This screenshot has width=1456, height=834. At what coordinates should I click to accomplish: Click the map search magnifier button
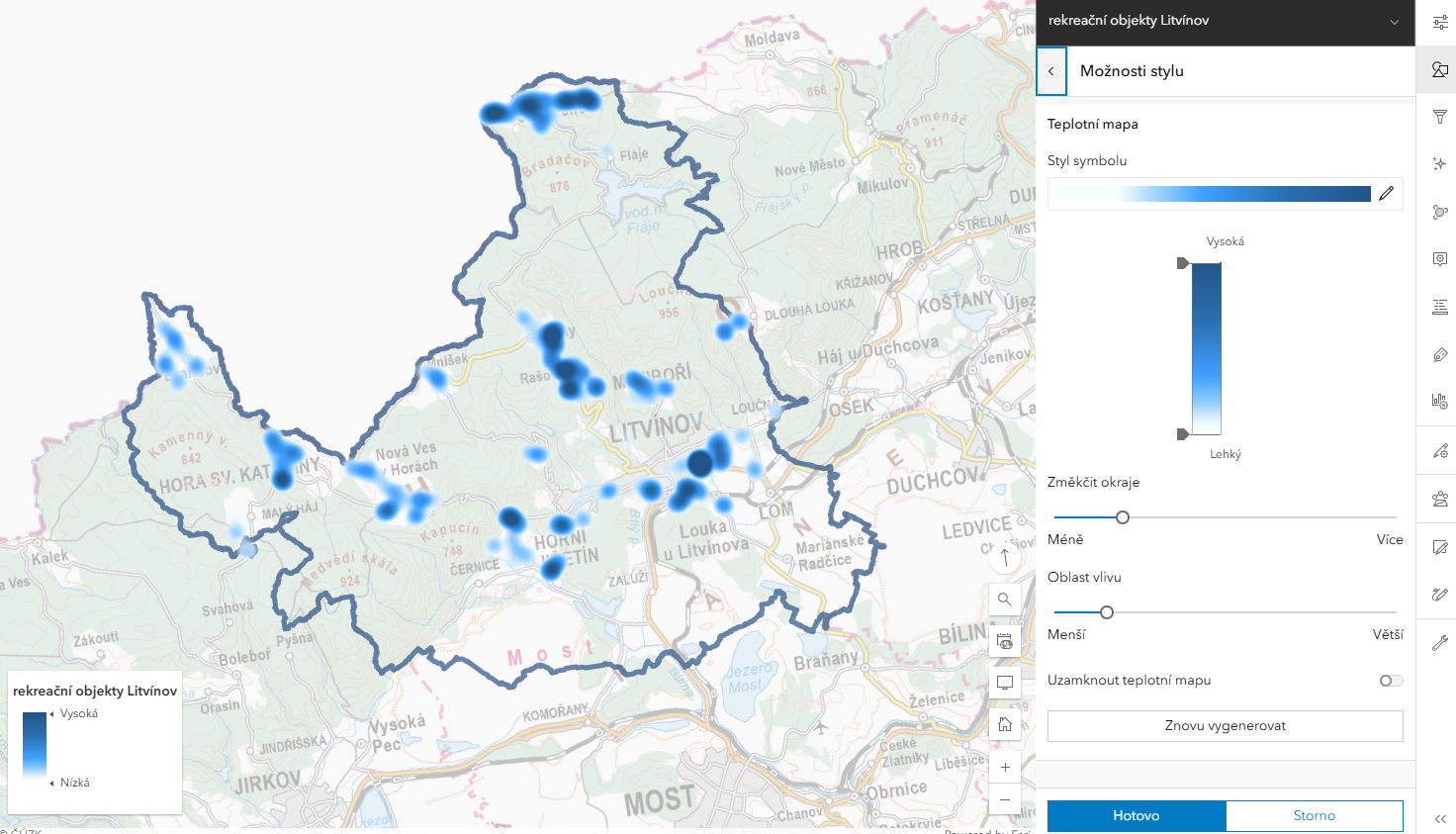click(1005, 600)
